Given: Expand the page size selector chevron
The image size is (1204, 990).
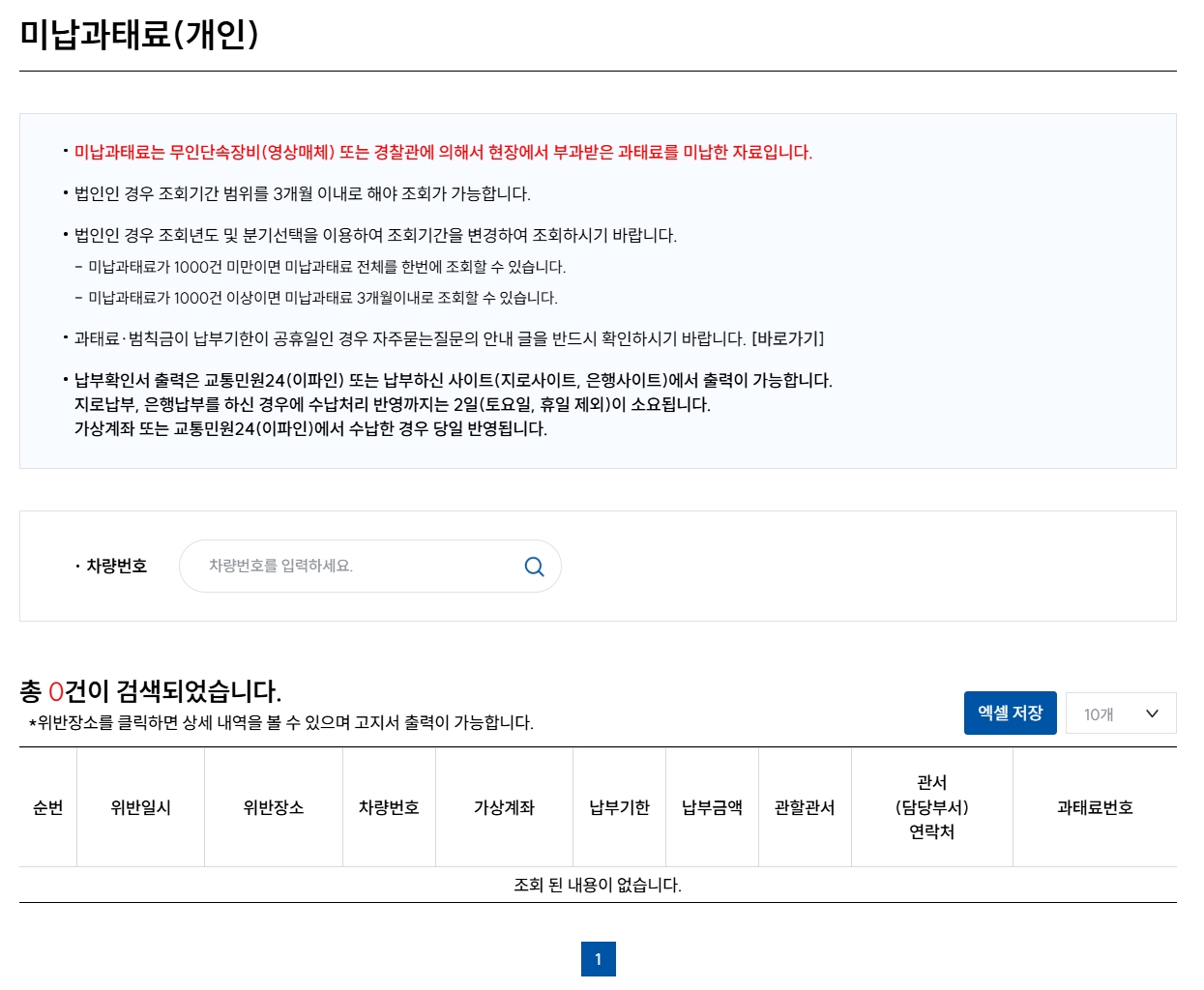Looking at the screenshot, I should point(1150,713).
